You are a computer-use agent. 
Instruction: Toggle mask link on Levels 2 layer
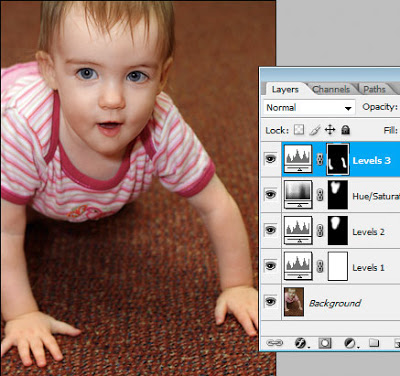[320, 230]
